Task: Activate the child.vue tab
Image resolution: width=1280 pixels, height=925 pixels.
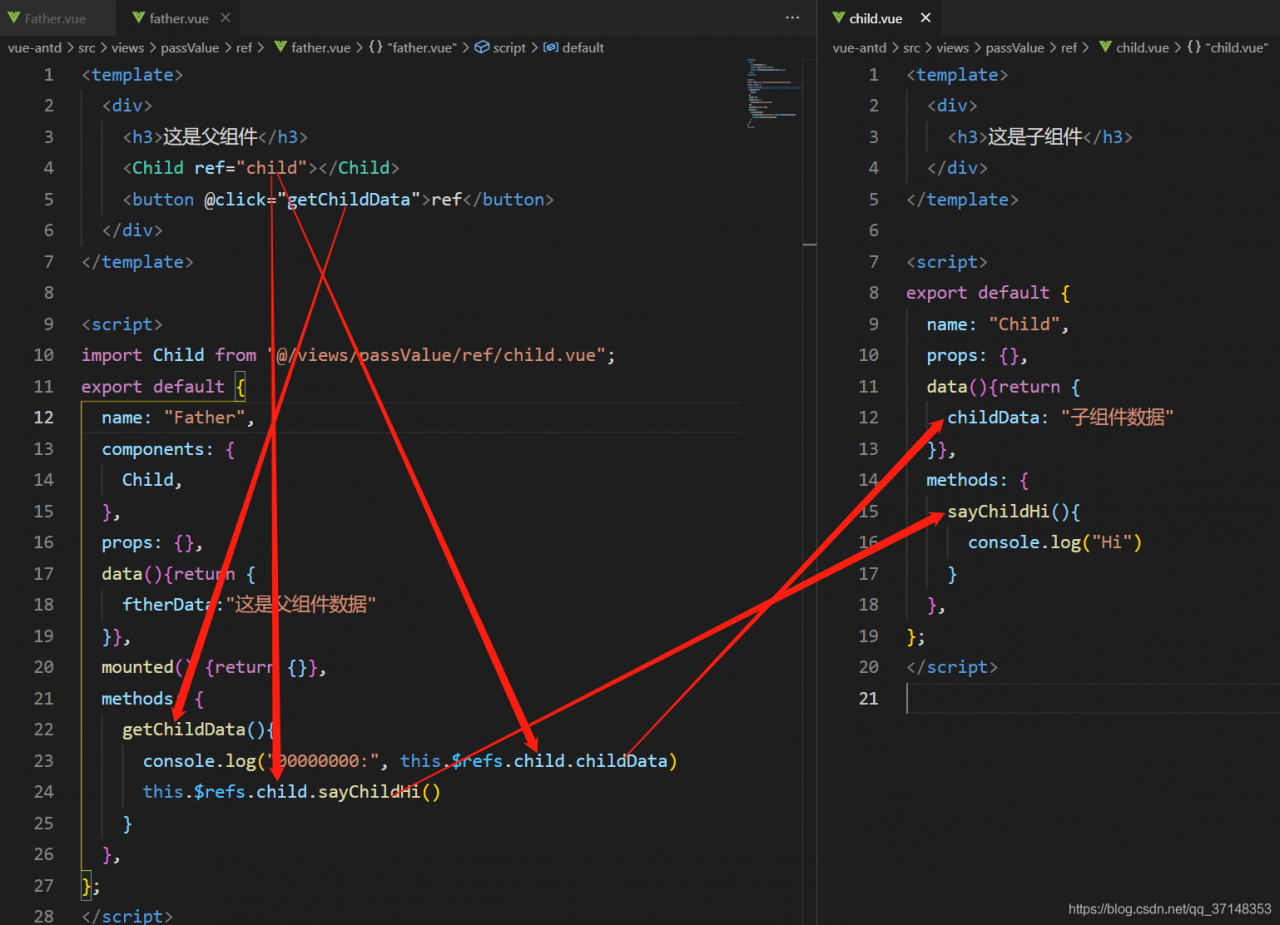Action: 876,18
